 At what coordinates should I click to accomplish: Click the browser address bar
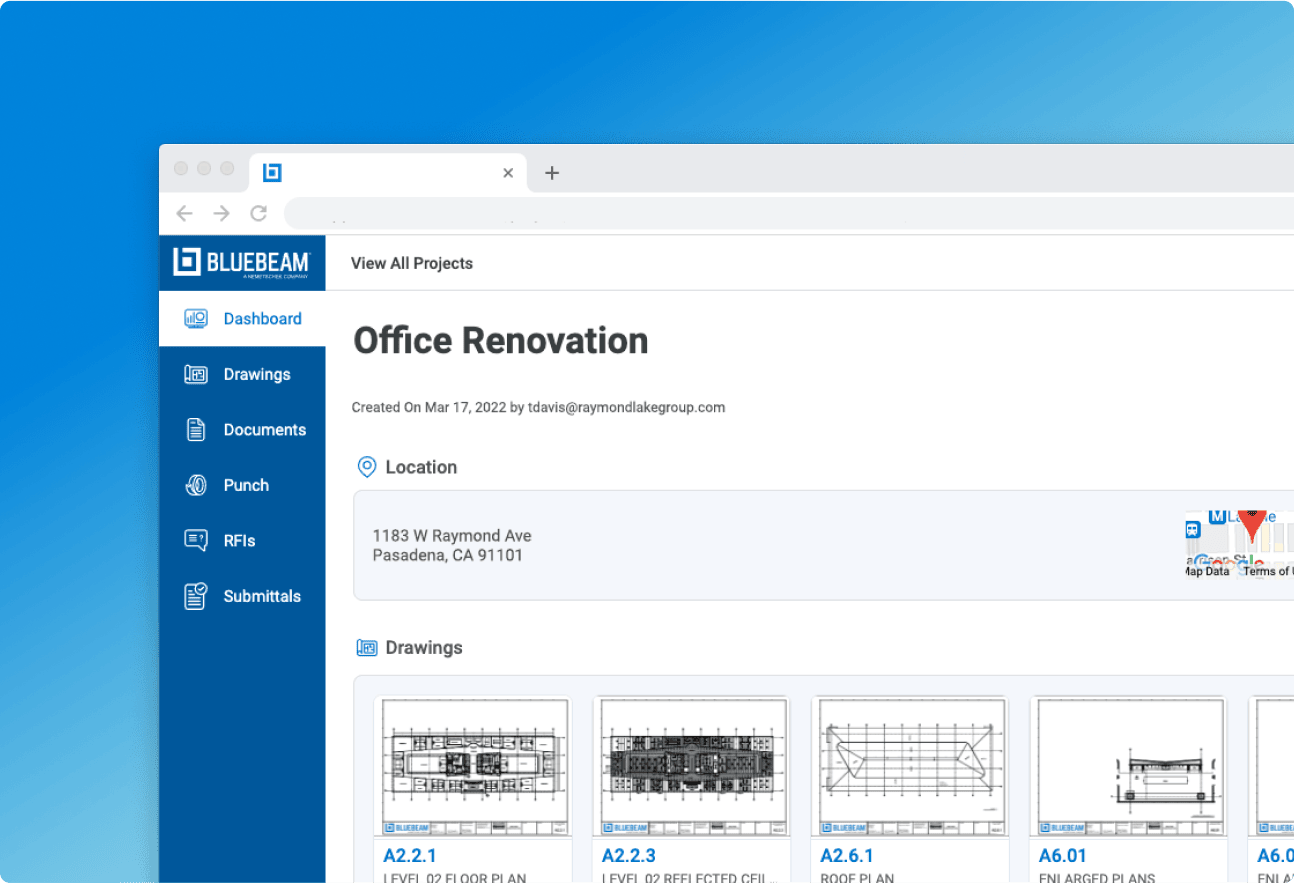[700, 213]
